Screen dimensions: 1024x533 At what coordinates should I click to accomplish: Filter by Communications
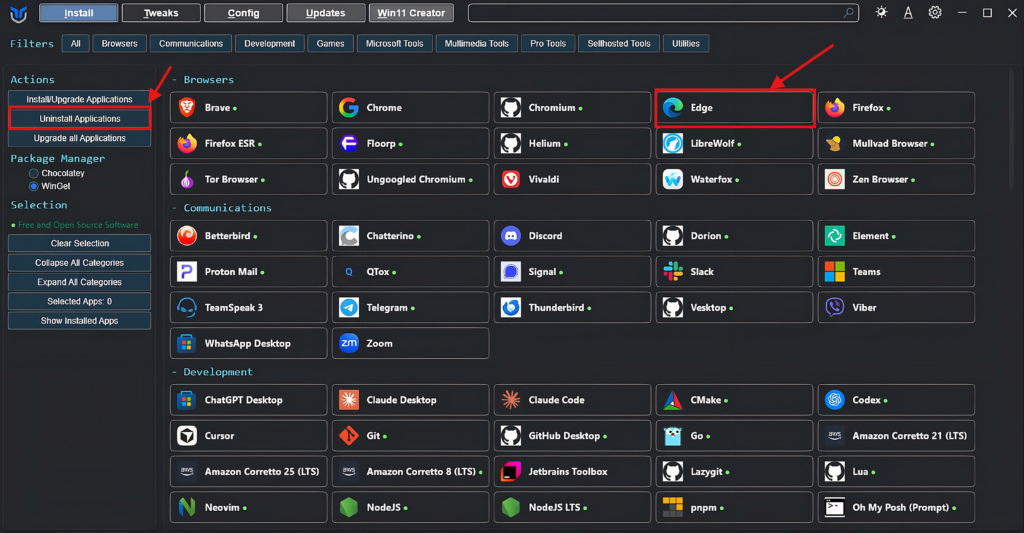tap(191, 44)
